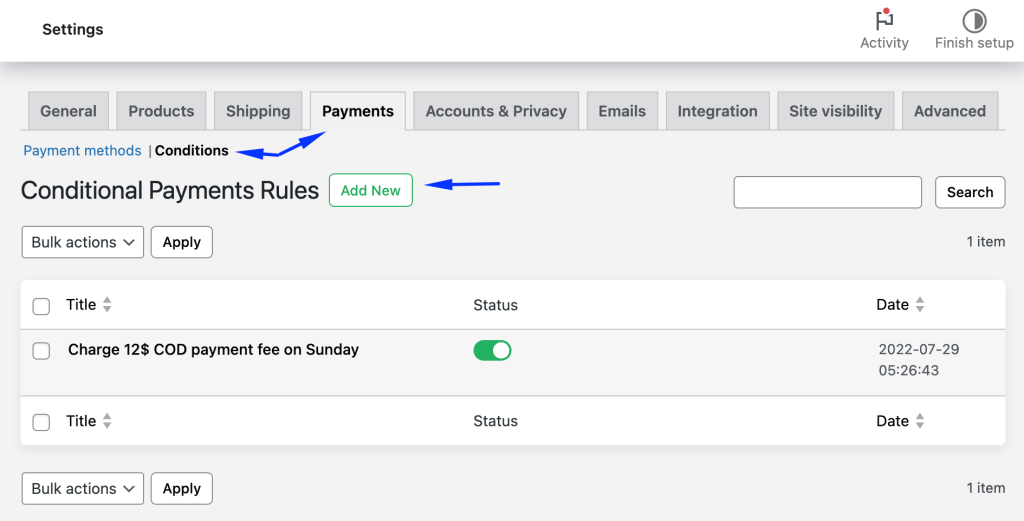
Task: Open the Activity flag icon
Action: 884,20
